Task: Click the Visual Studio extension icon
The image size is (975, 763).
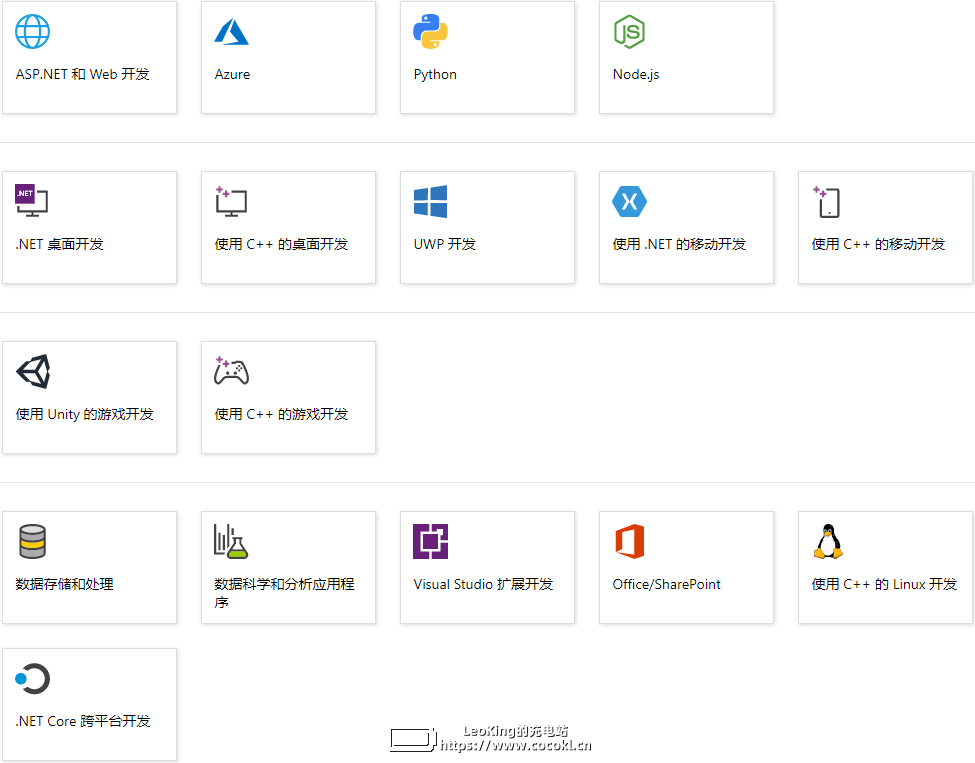Action: point(430,541)
